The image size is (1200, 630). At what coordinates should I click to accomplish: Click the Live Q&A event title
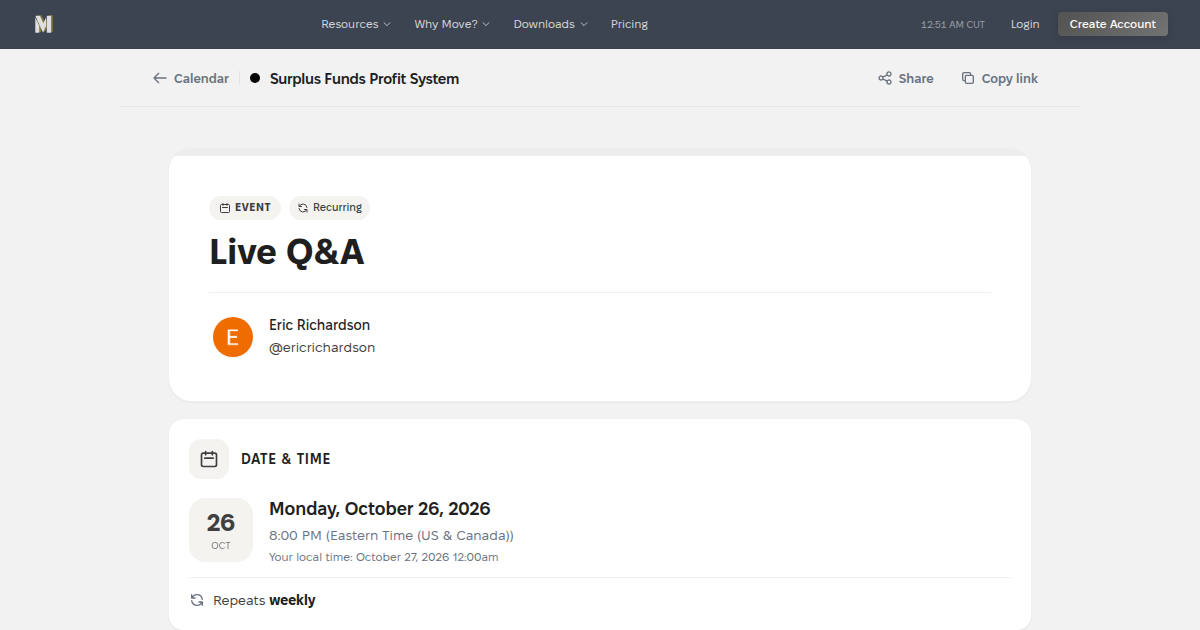[x=287, y=252]
